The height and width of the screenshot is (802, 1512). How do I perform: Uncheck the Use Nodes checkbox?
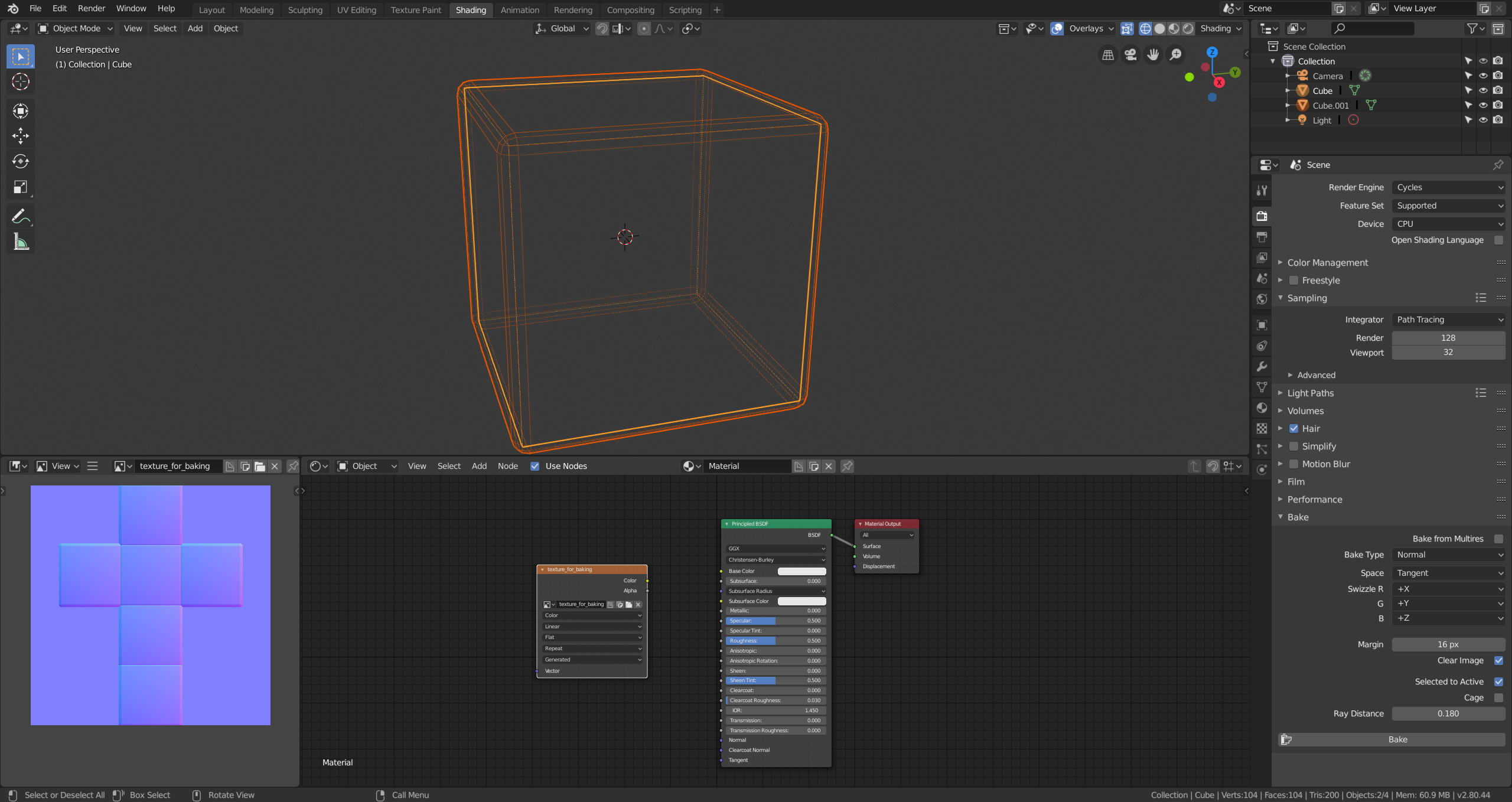535,466
